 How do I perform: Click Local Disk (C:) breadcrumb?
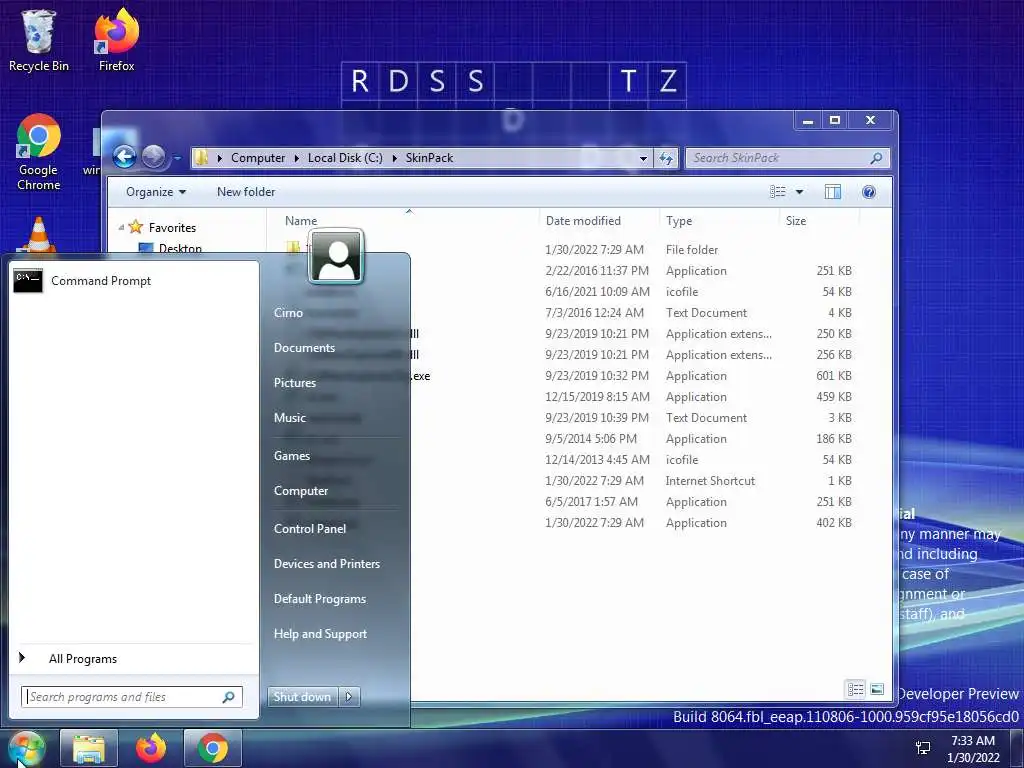pyautogui.click(x=345, y=158)
